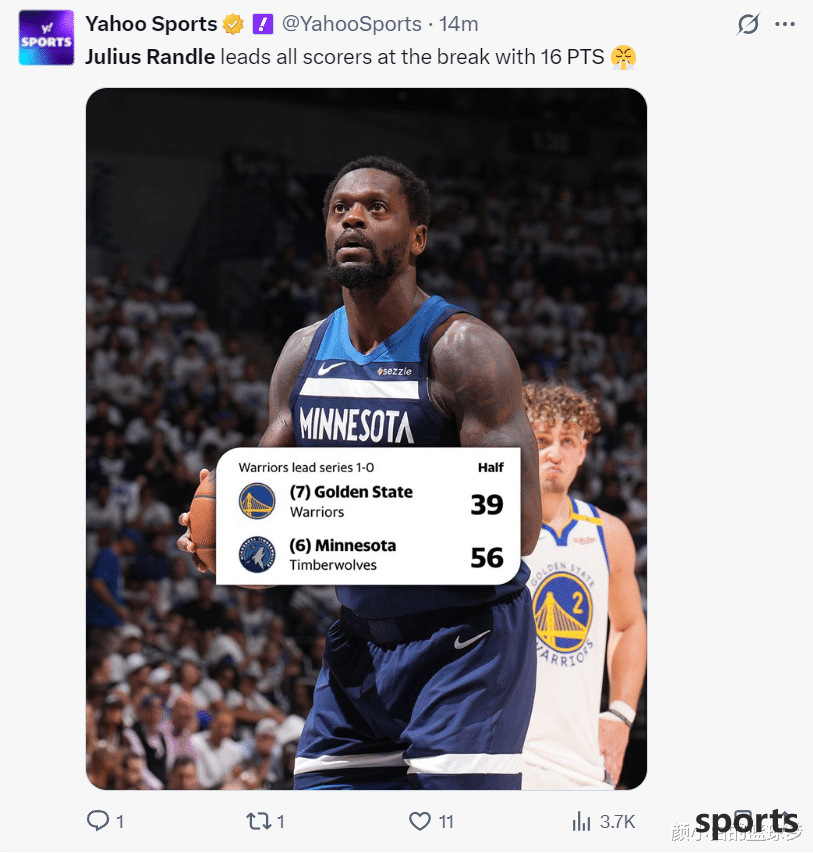Repost the tweet using retweet arrows
813x853 pixels.
pyautogui.click(x=258, y=821)
